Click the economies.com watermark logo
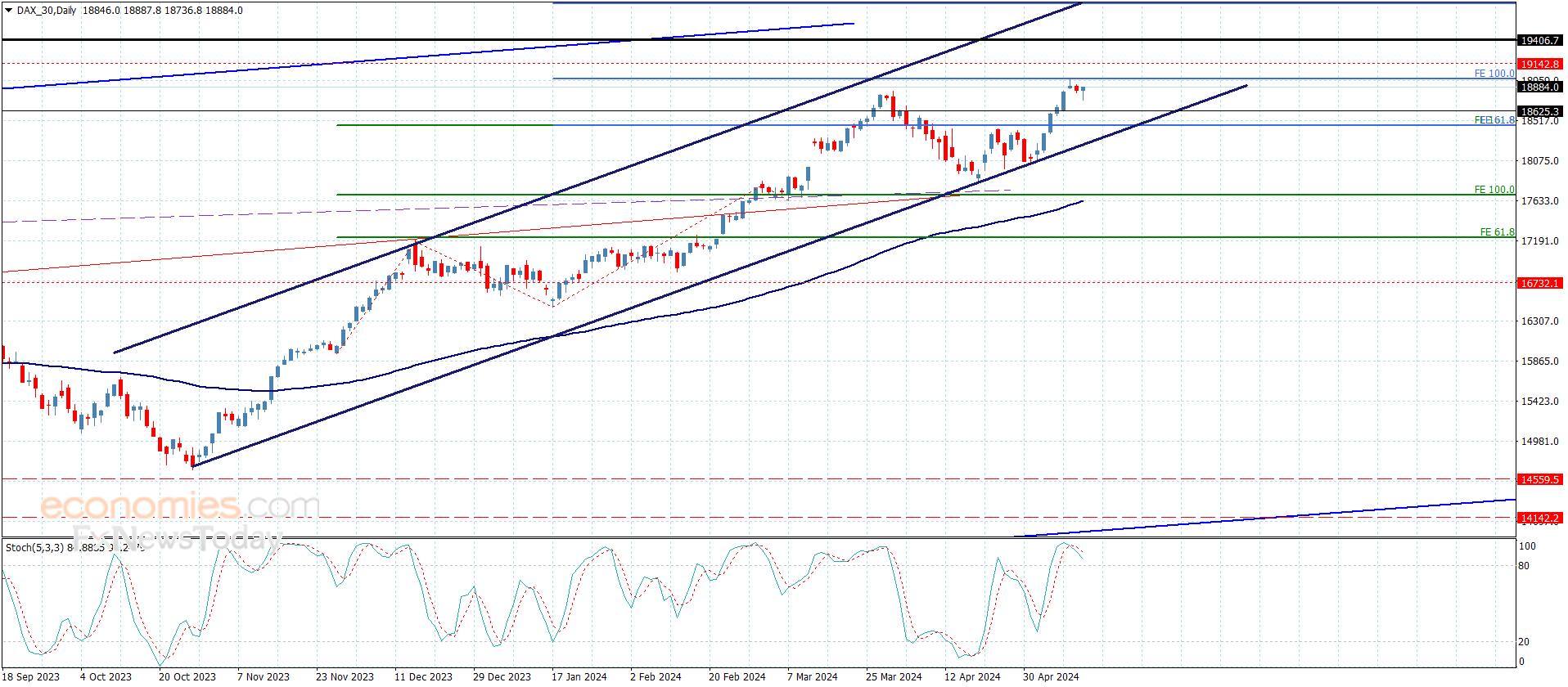 tap(180, 506)
